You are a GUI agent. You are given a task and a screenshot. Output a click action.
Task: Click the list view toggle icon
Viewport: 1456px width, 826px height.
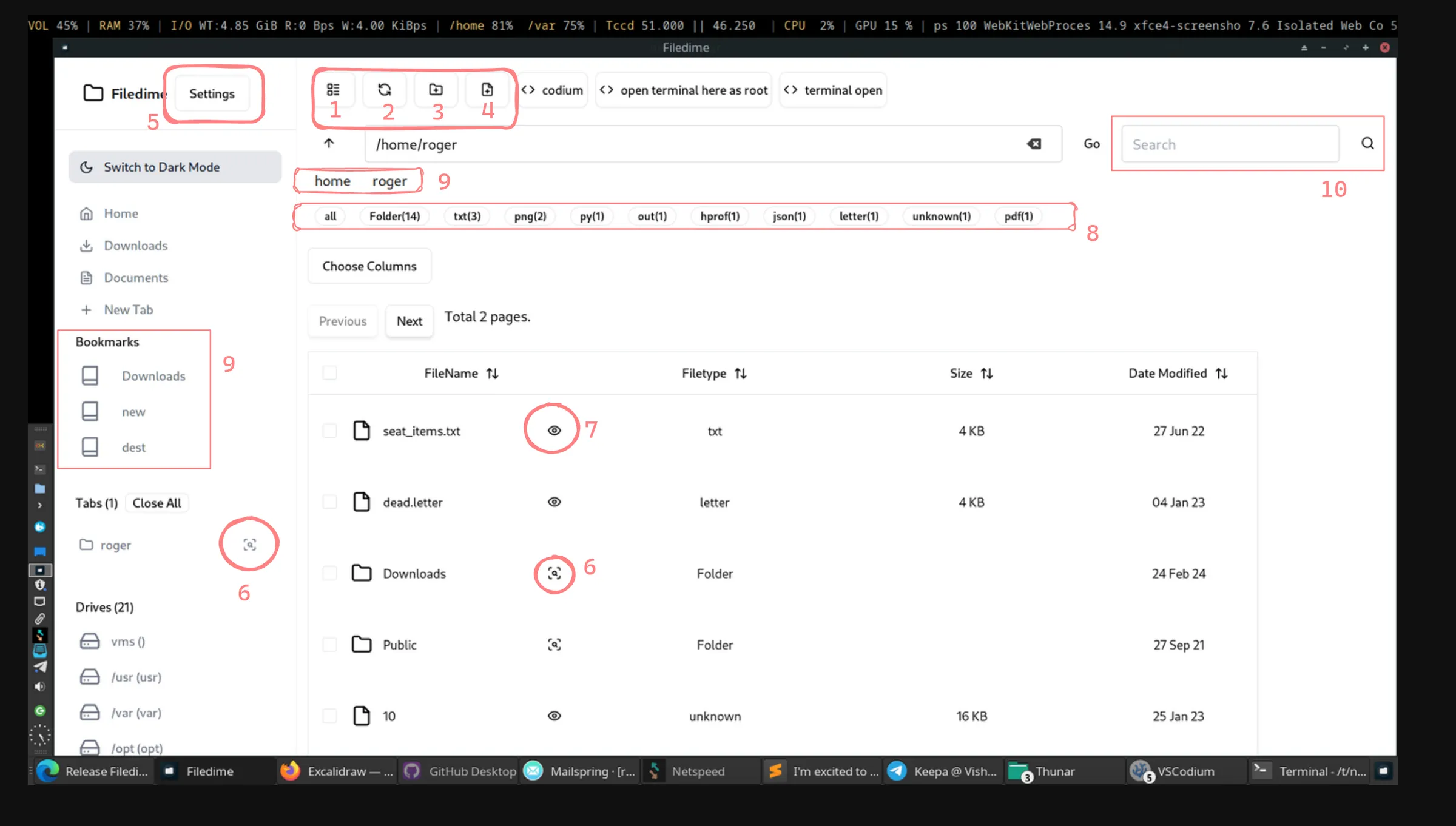coord(333,90)
